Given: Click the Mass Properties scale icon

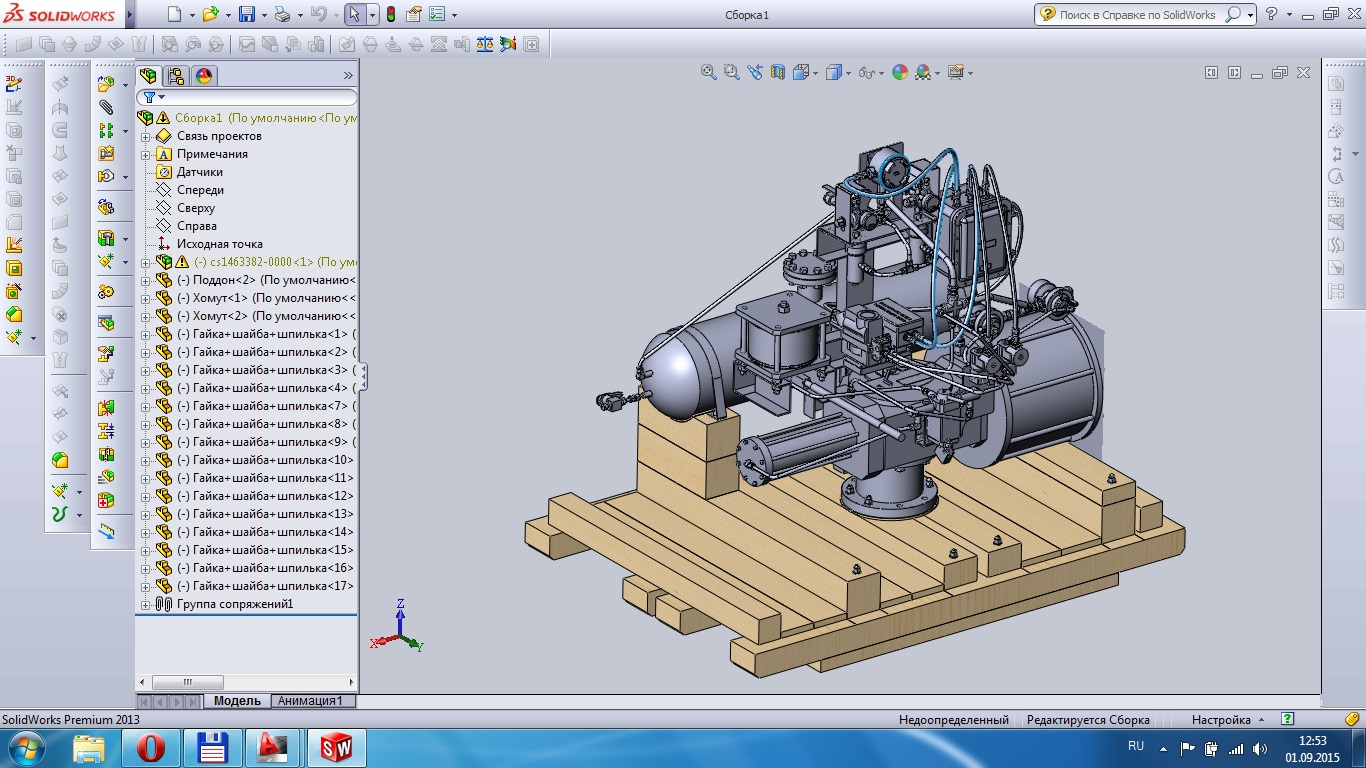Looking at the screenshot, I should (x=485, y=44).
